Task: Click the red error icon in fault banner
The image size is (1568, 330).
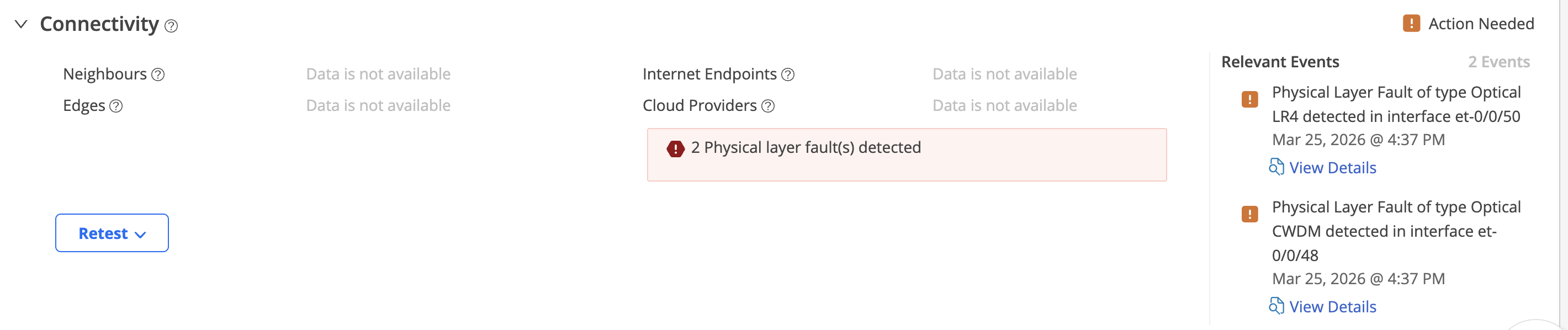Action: click(676, 147)
